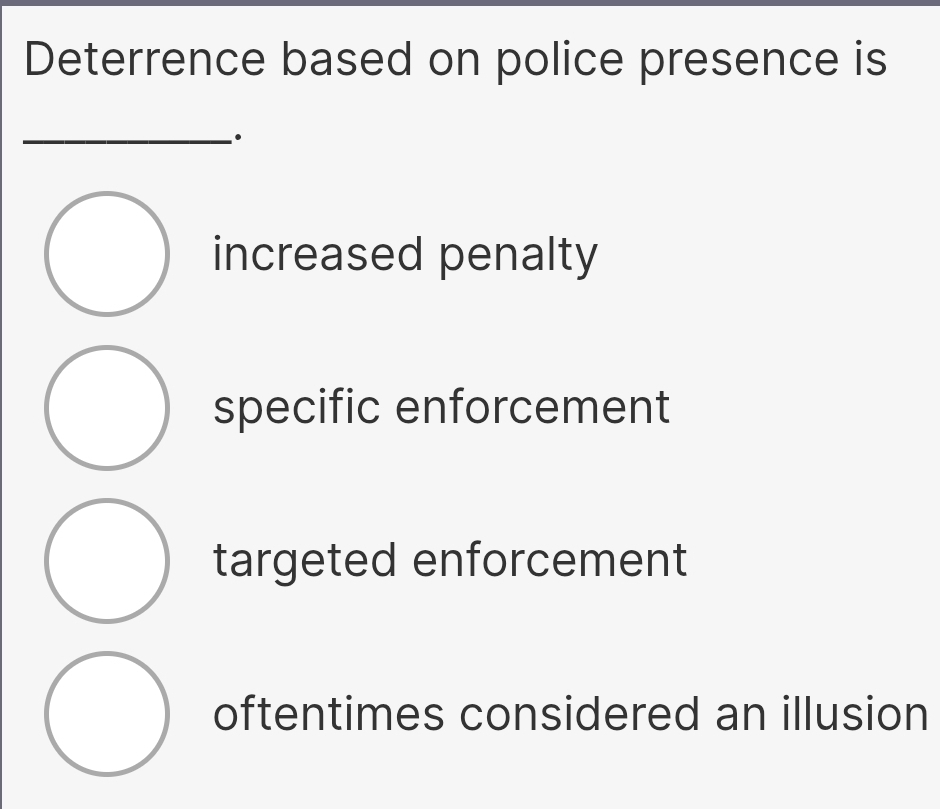Select the radio button beside oftentimes considered an illusion

[108, 714]
